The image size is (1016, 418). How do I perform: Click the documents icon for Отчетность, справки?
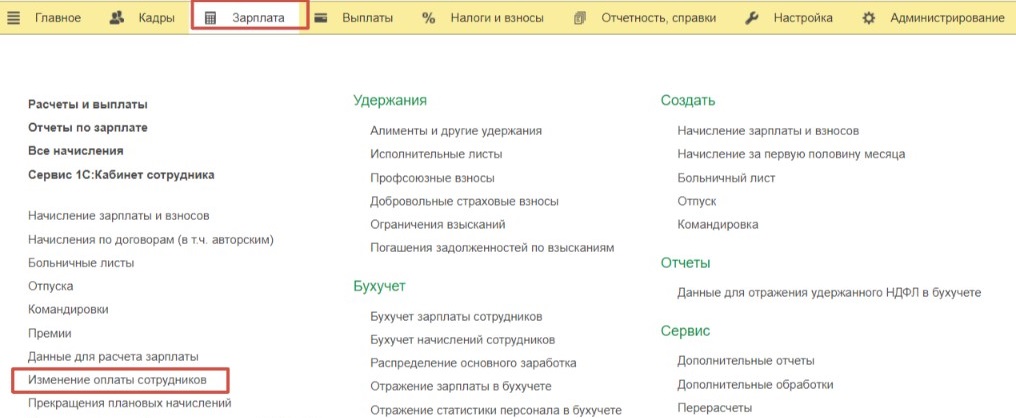pos(580,18)
